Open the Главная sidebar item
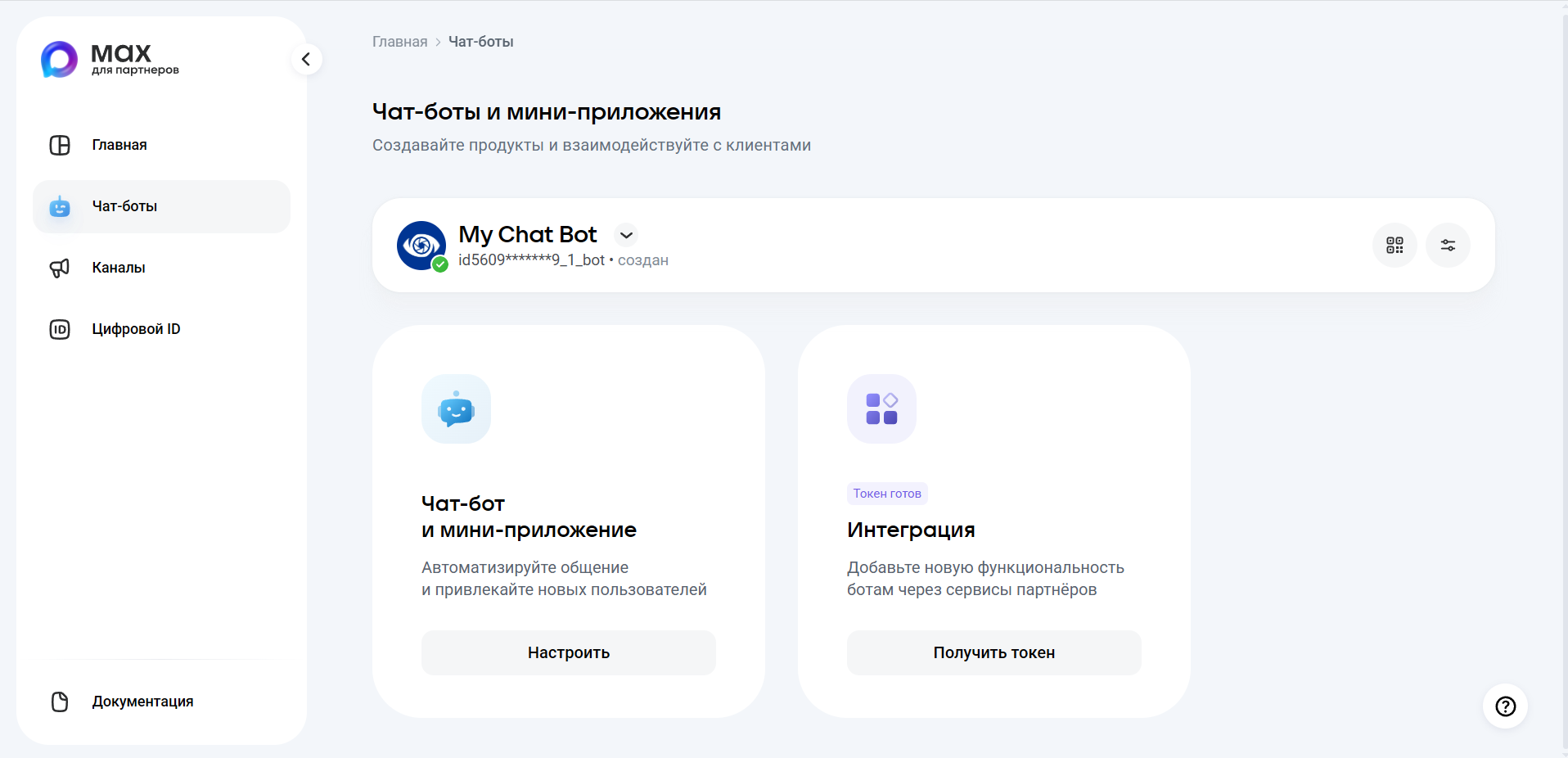The height and width of the screenshot is (758, 1568). point(119,145)
